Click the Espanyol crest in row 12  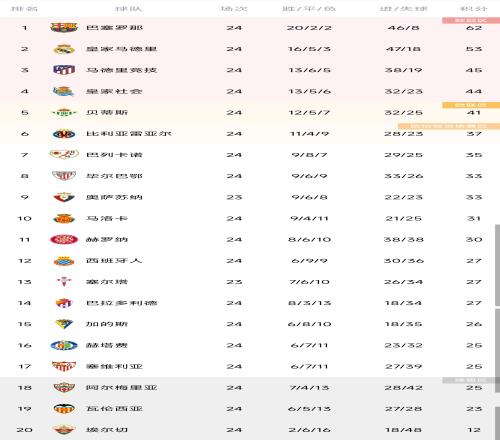click(x=64, y=261)
